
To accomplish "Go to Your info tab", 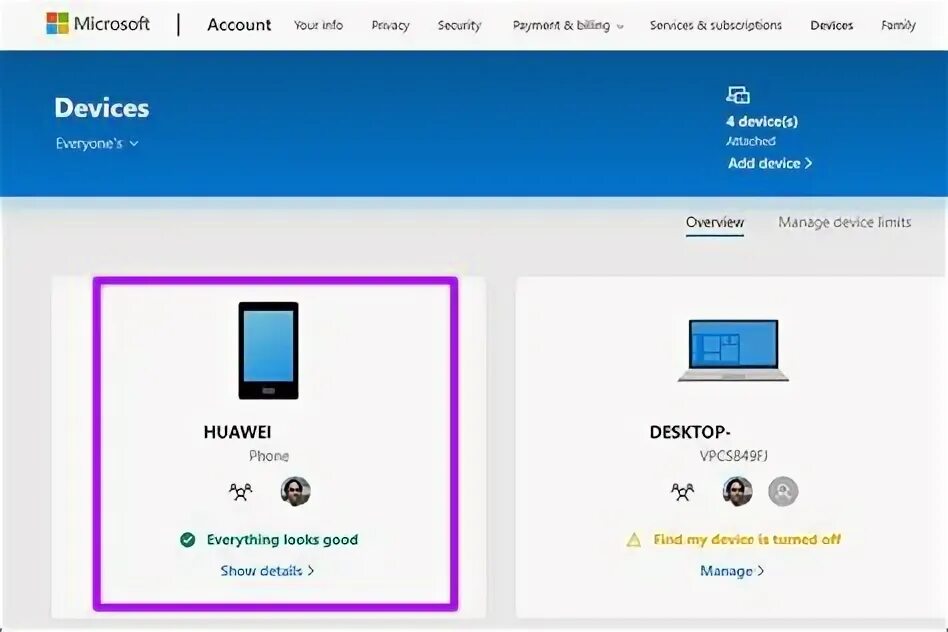I will tap(318, 25).
